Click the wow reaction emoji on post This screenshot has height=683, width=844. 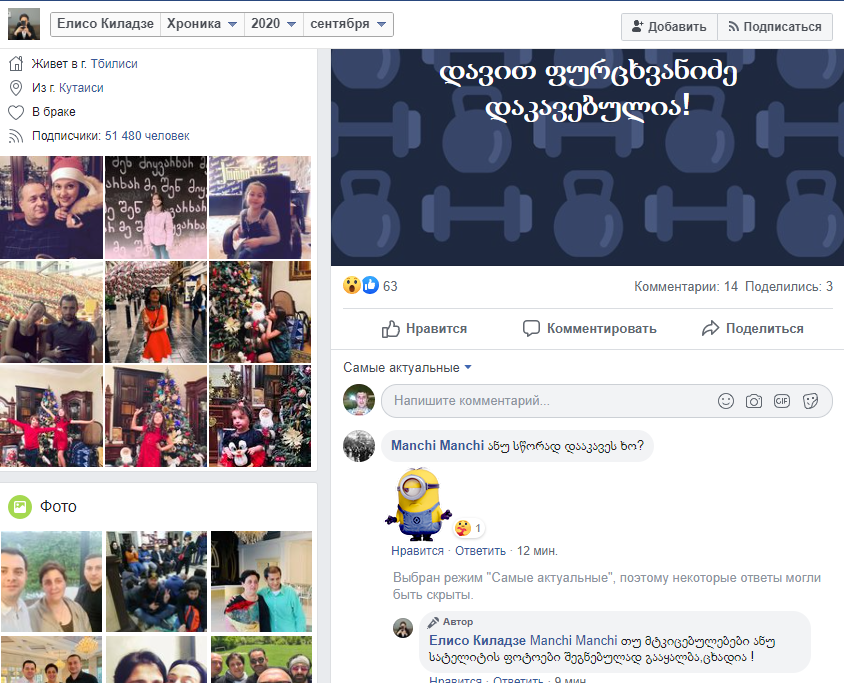tap(351, 285)
